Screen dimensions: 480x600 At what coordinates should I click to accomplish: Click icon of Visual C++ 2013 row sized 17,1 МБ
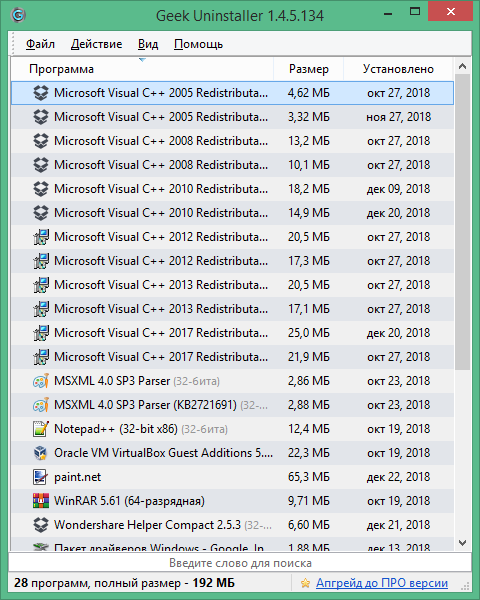41,309
